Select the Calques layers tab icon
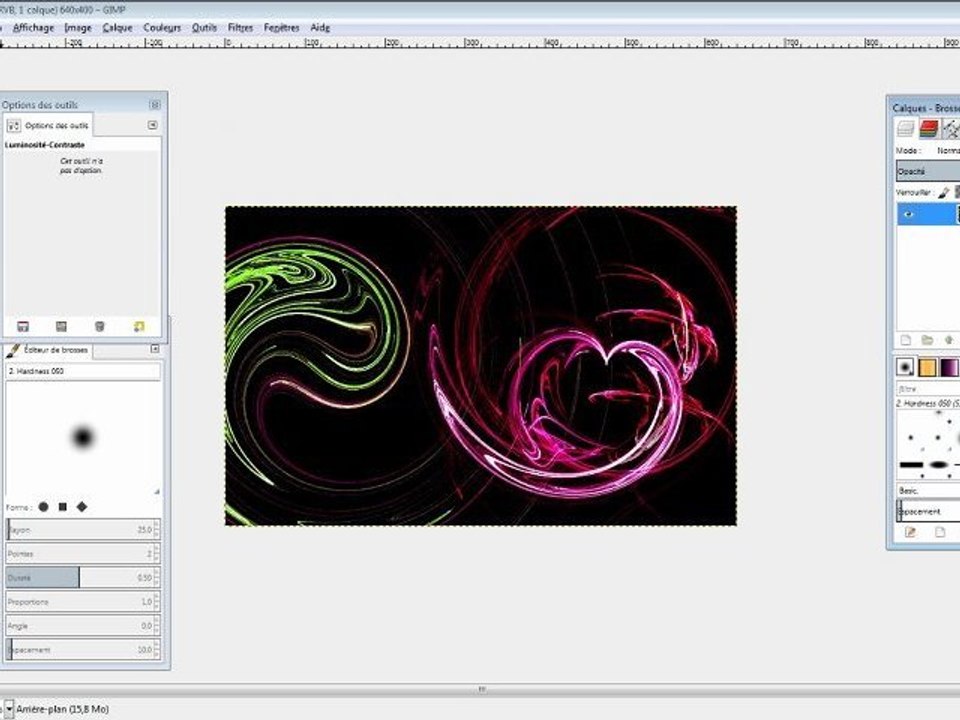This screenshot has width=960, height=720. [x=906, y=129]
